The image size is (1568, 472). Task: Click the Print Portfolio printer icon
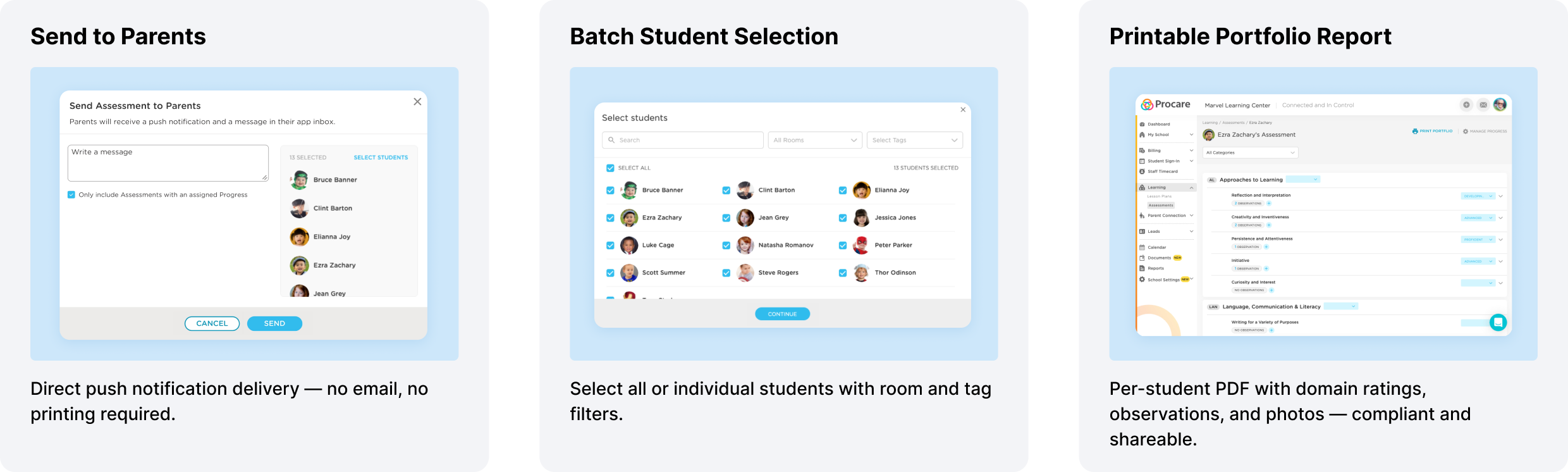(1415, 131)
